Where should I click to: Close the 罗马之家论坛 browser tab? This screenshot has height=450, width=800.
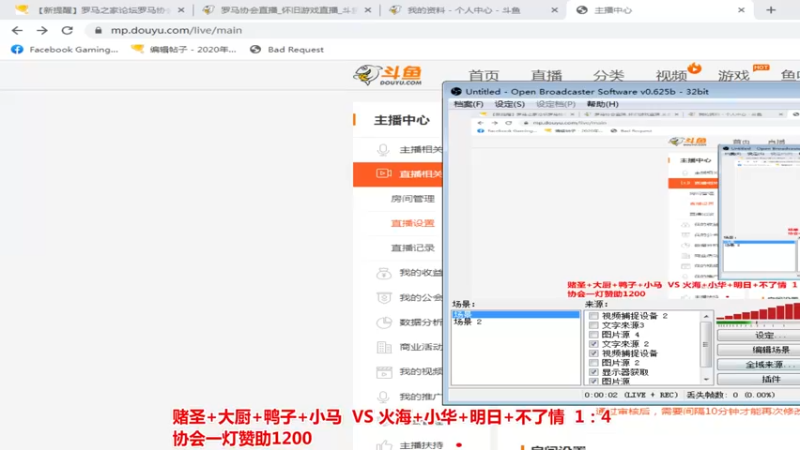(x=181, y=10)
